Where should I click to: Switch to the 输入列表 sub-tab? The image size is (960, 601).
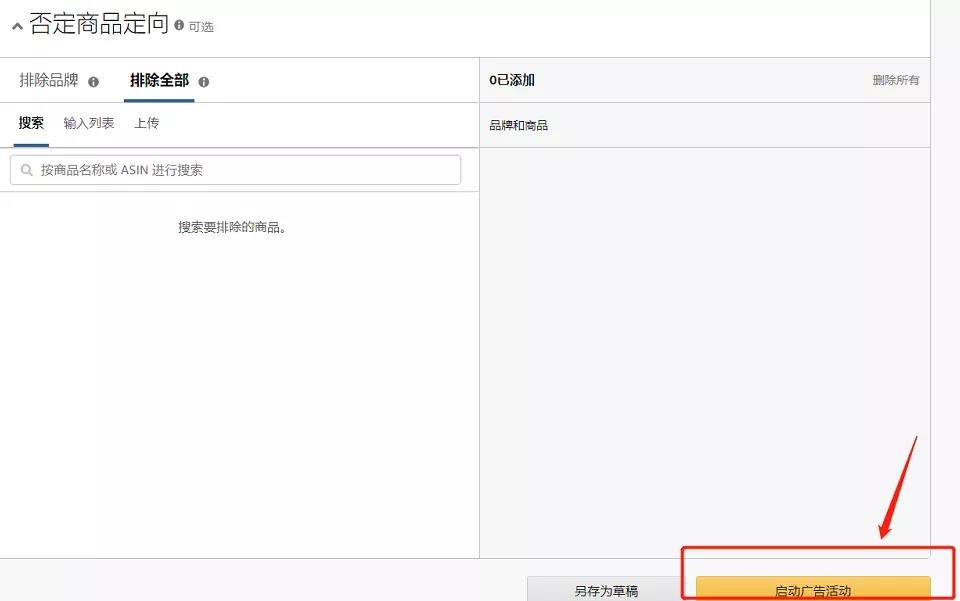89,123
